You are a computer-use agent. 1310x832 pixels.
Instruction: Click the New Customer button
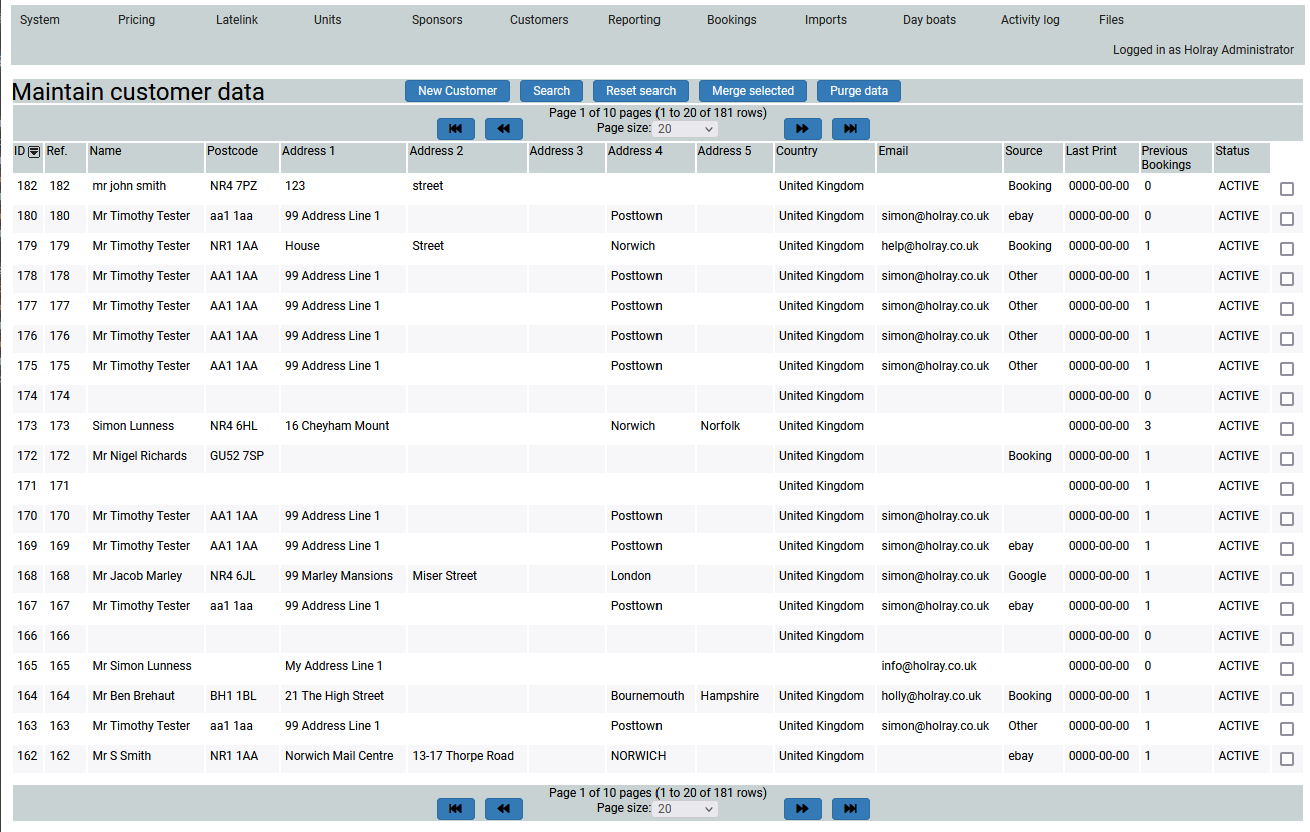coord(457,91)
